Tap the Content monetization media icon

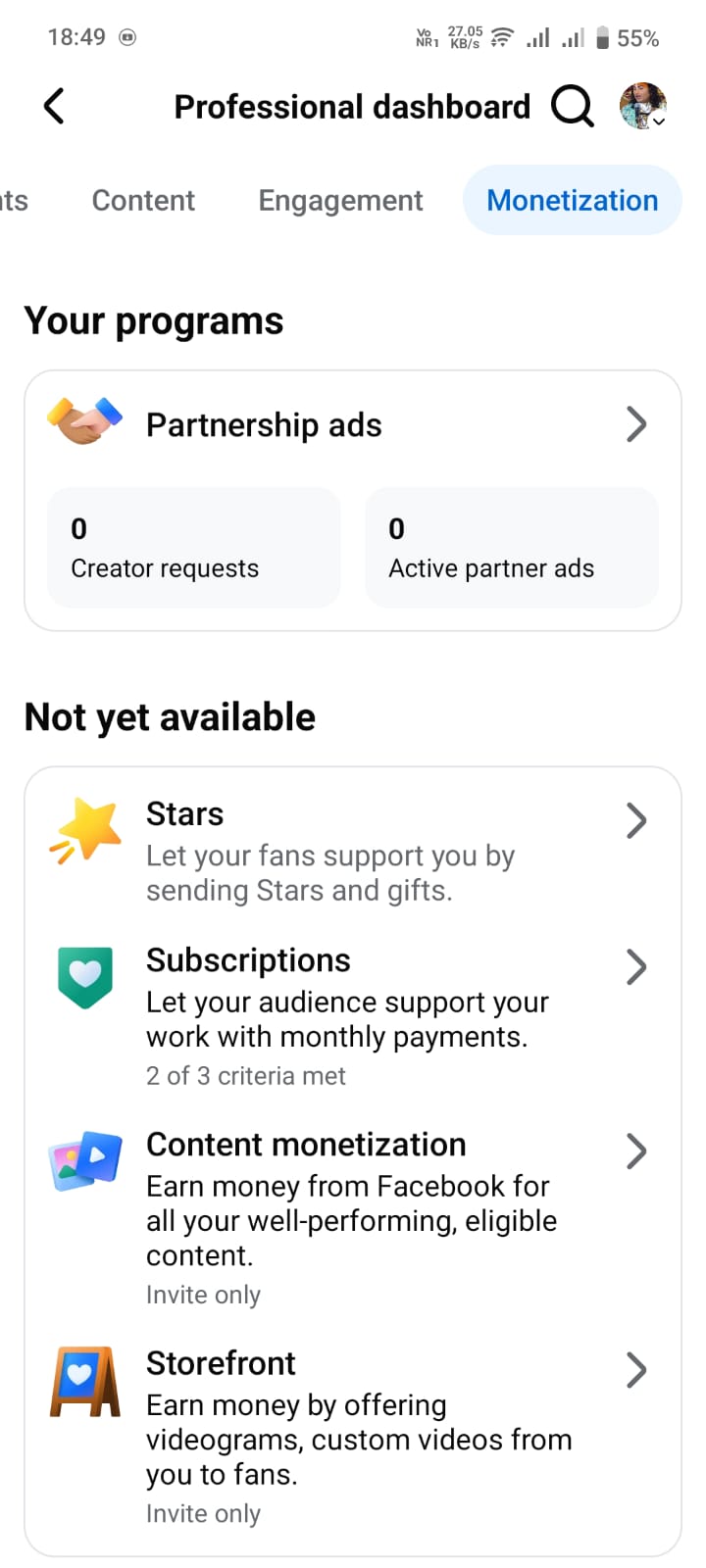tap(85, 1160)
